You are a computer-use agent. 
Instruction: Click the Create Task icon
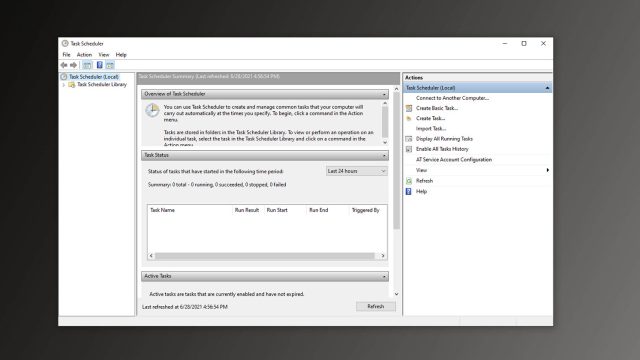tap(409, 118)
